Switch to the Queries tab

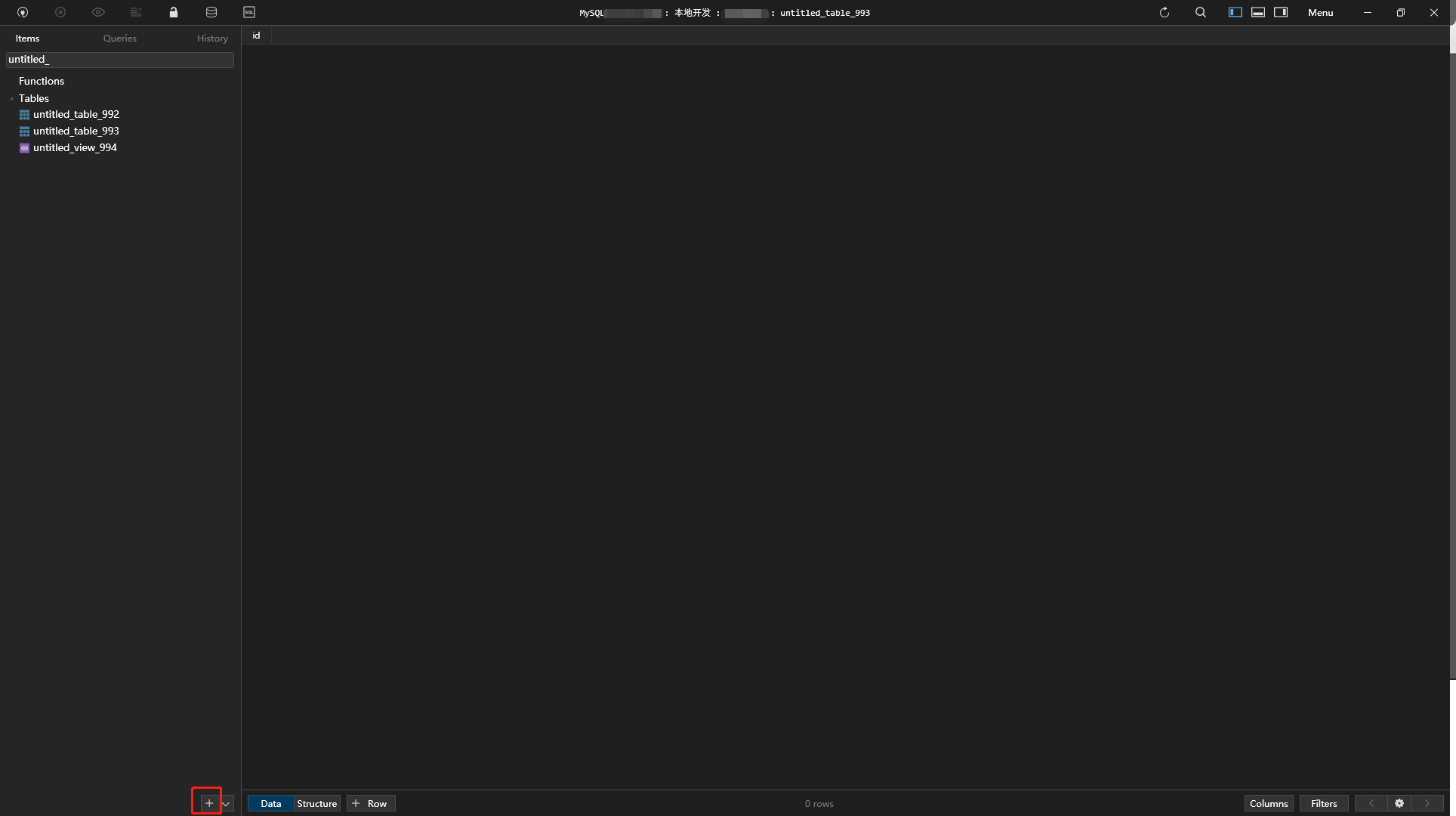click(120, 39)
